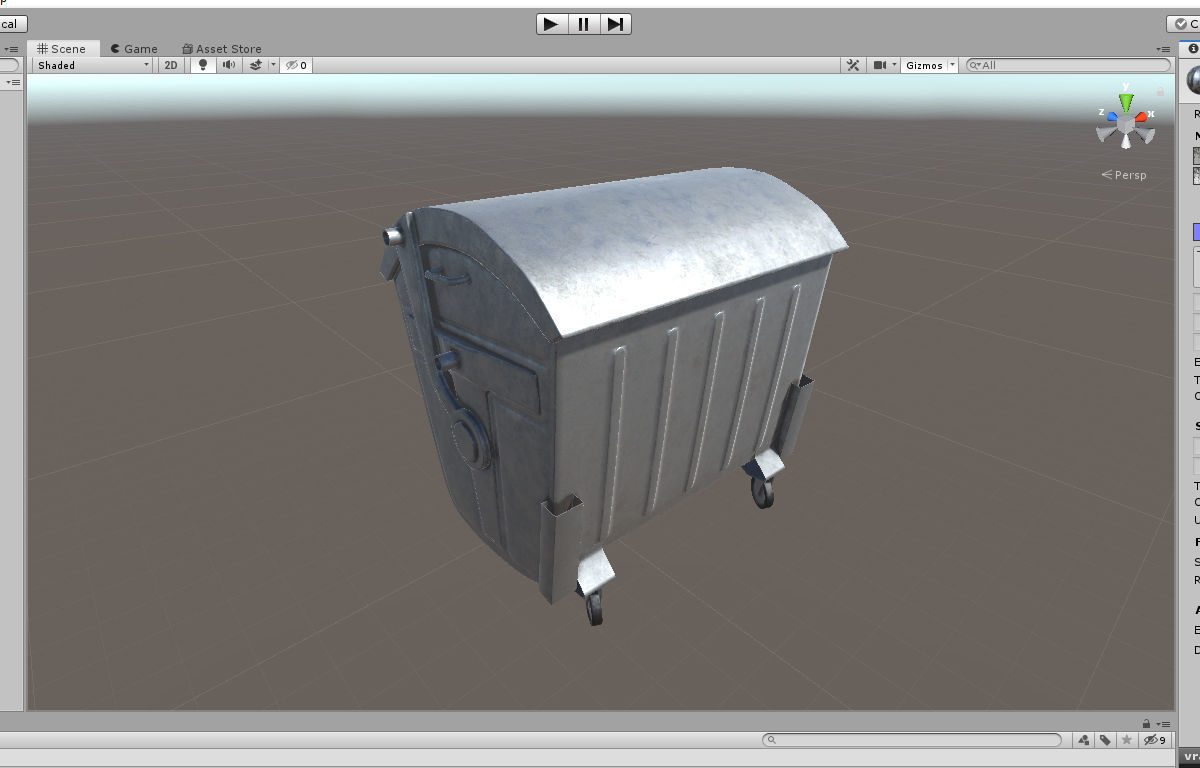Toggle scene lighting with the lightbulb icon
This screenshot has height=768, width=1200.
point(203,65)
